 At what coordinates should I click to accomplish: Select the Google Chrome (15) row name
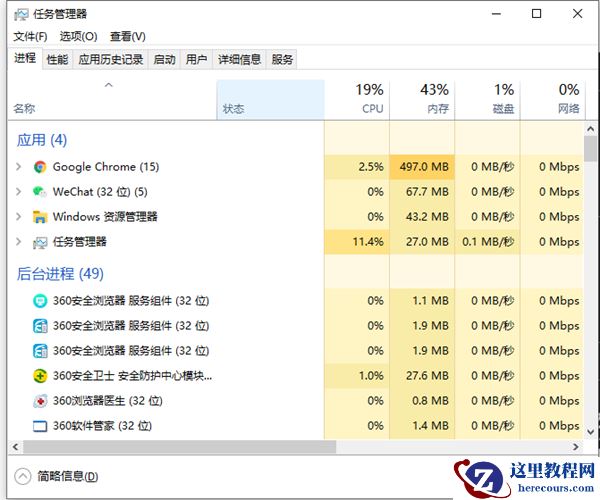(106, 167)
